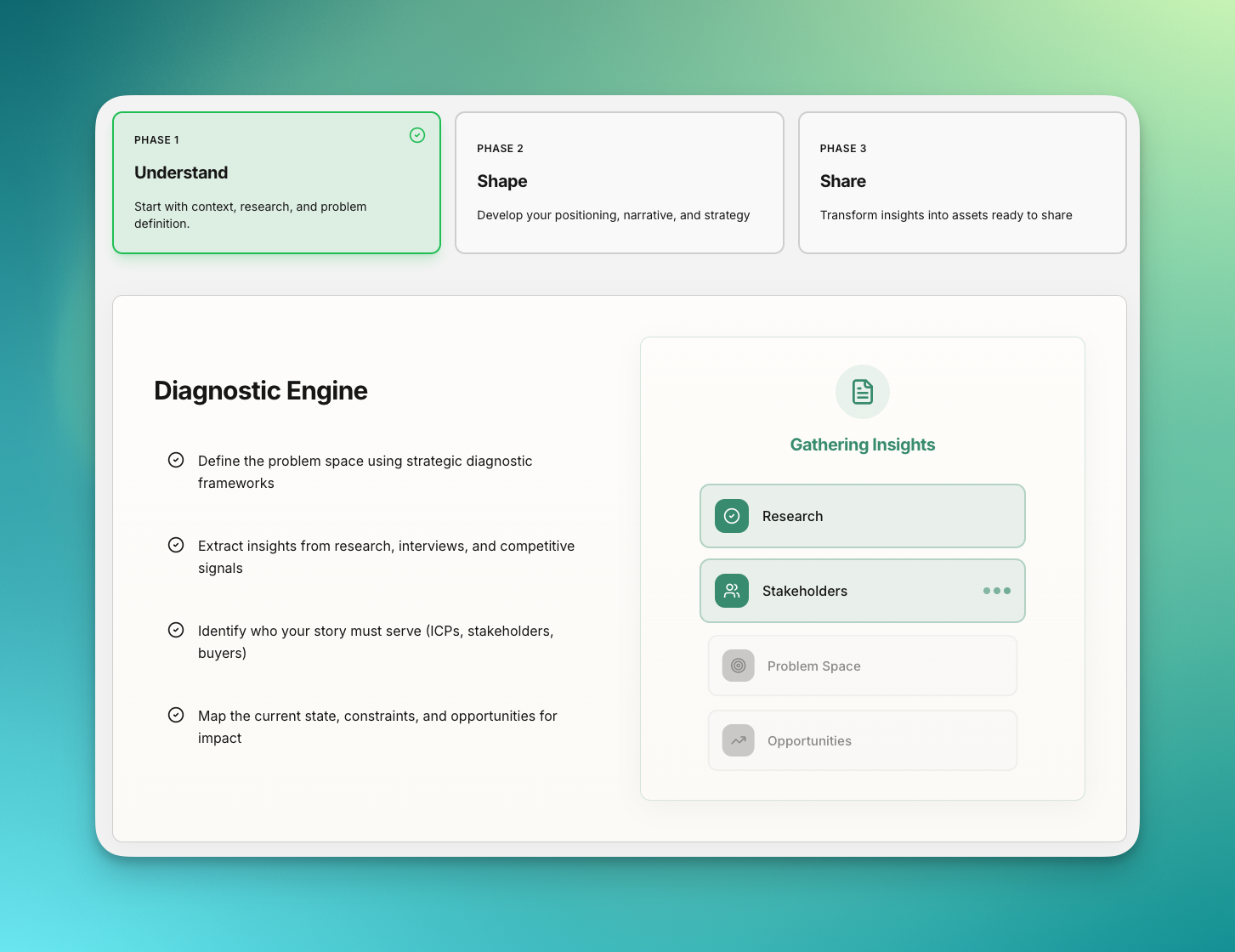This screenshot has height=952, width=1235.
Task: Open the Gathering Insights panel heading
Action: tap(862, 444)
